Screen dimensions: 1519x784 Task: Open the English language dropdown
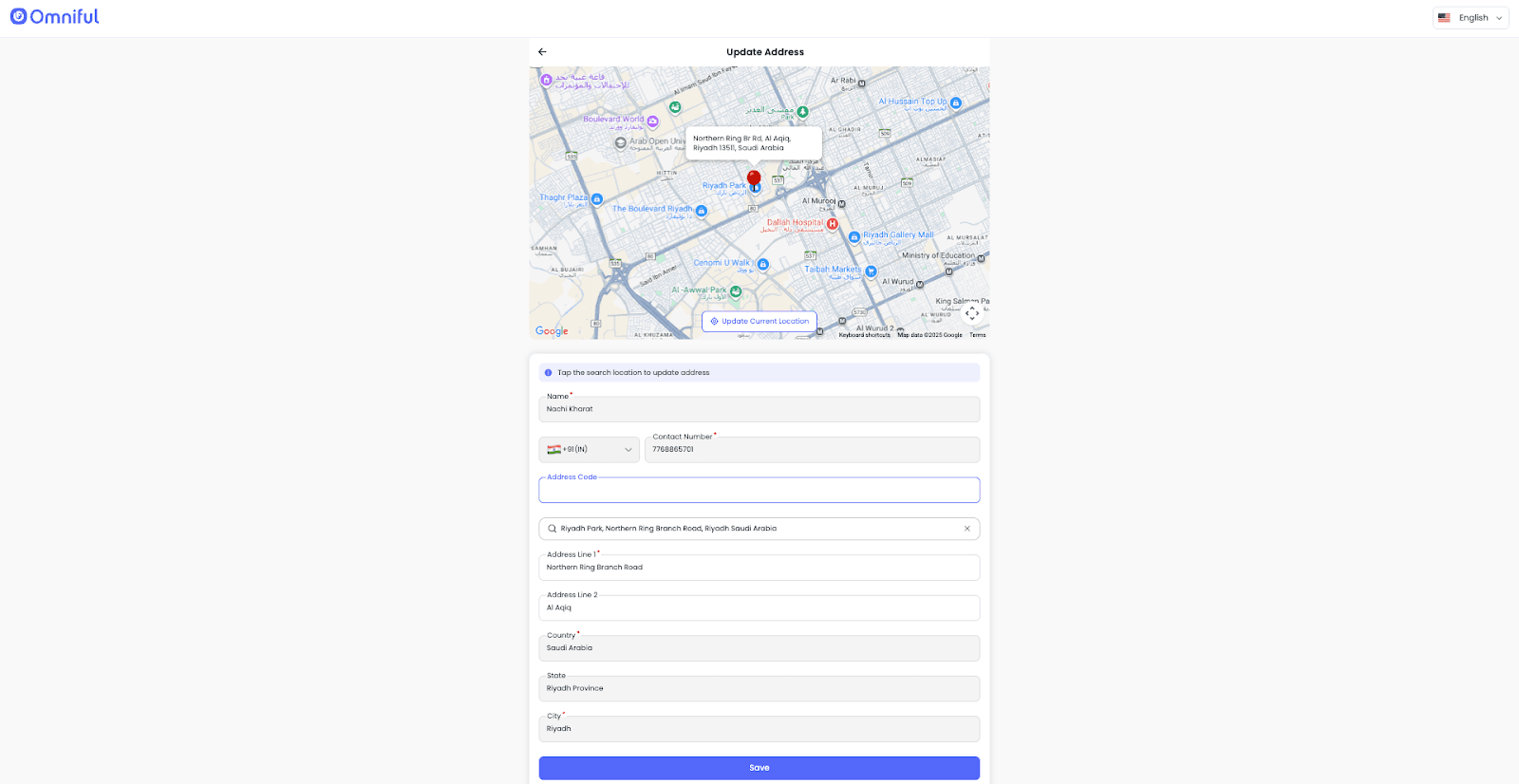pos(1470,18)
